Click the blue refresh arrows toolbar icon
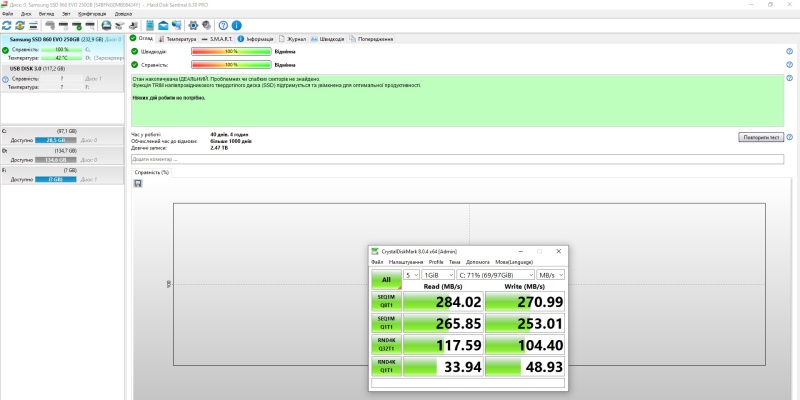Image resolution: width=800 pixels, height=400 pixels. click(x=7, y=26)
